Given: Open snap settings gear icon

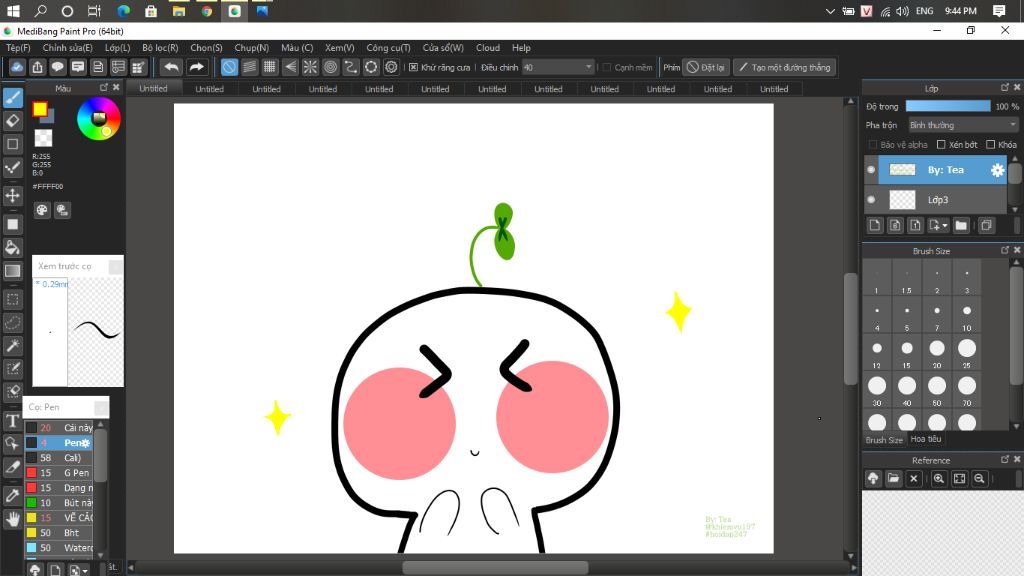Looking at the screenshot, I should click(x=391, y=67).
